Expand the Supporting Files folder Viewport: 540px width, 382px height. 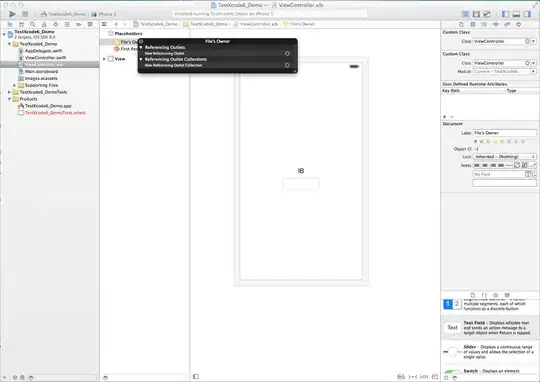pyautogui.click(x=14, y=85)
